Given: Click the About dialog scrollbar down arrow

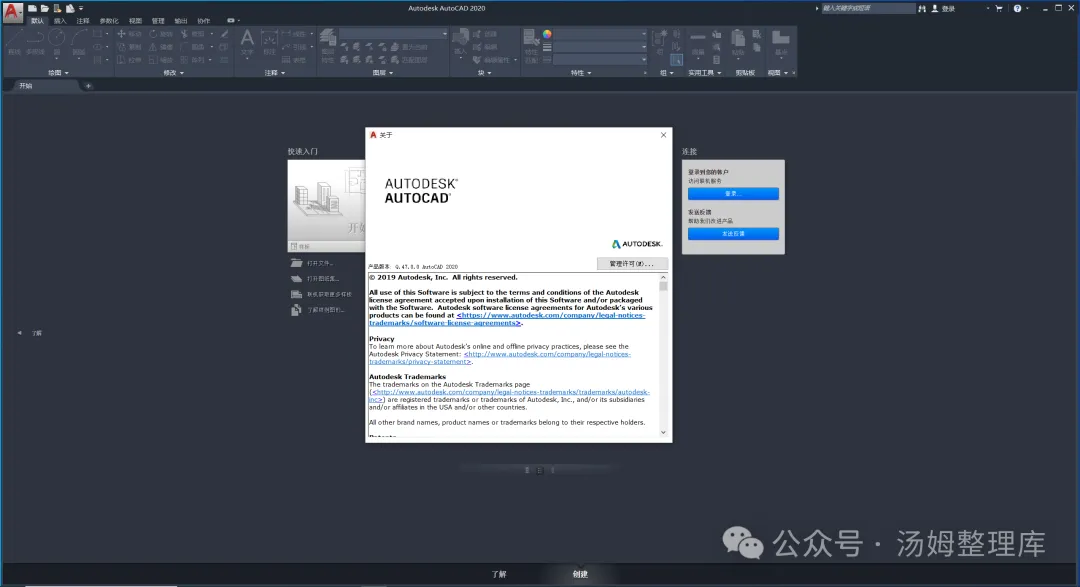Looking at the screenshot, I should click(x=663, y=433).
